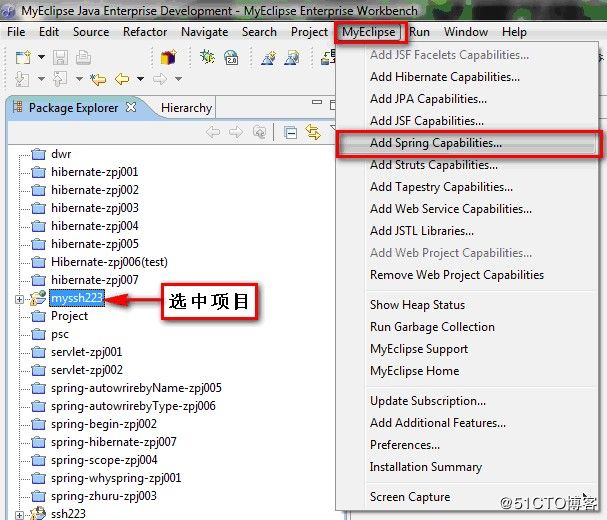
Task: Click the MyEclipse menu
Action: pyautogui.click(x=369, y=32)
